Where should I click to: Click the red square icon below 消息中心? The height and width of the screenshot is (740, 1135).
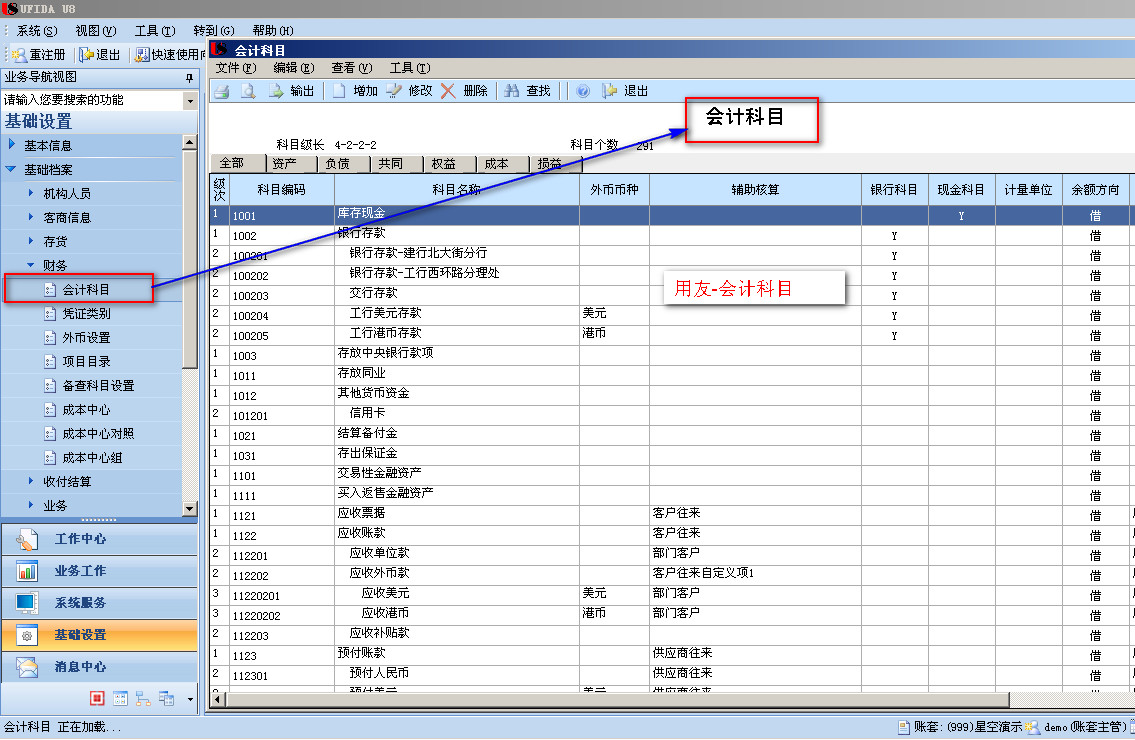[97, 699]
